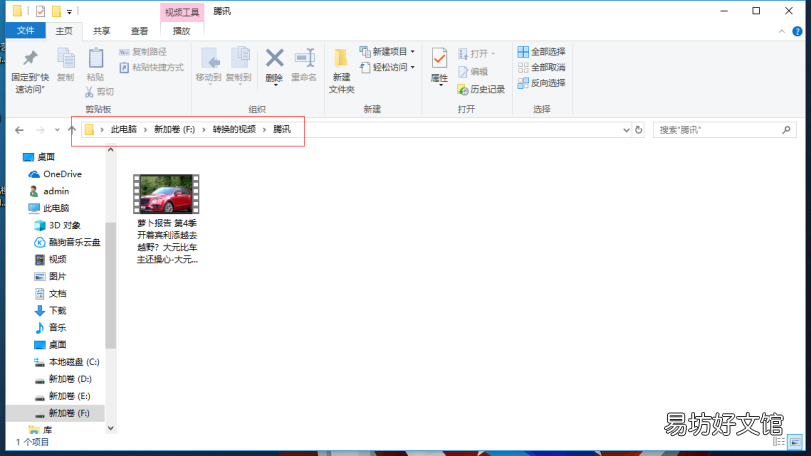811x456 pixels.
Task: Click 此电脑 in the address breadcrumb
Action: 124,129
